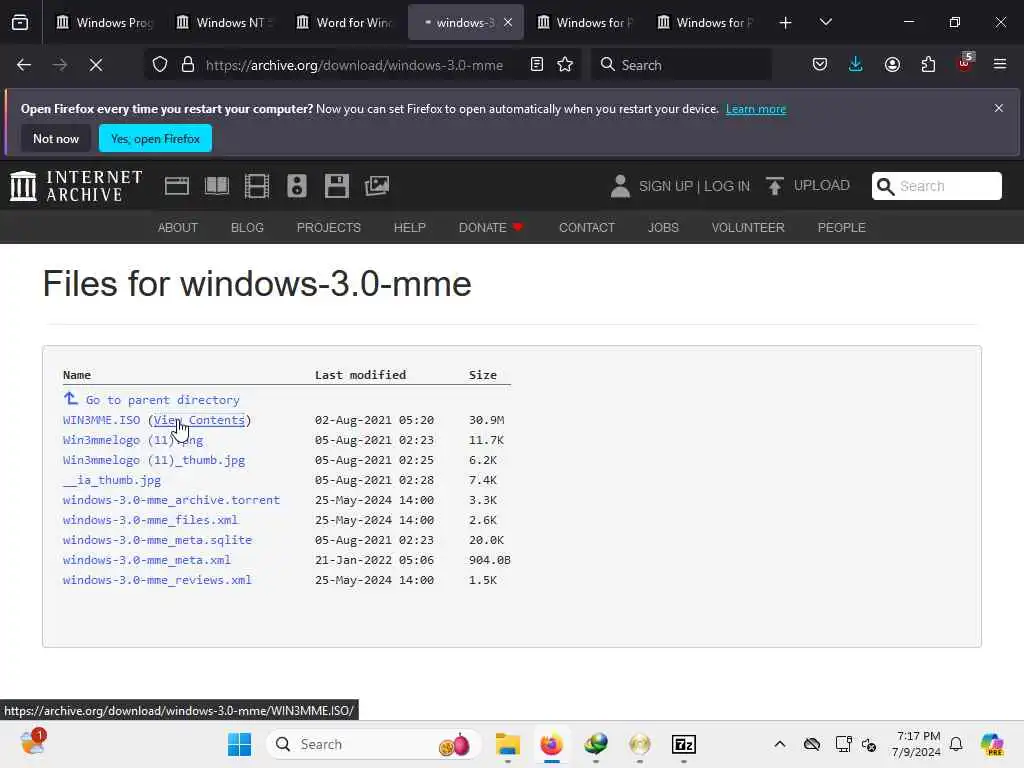Open the ABOUT menu item

(178, 227)
